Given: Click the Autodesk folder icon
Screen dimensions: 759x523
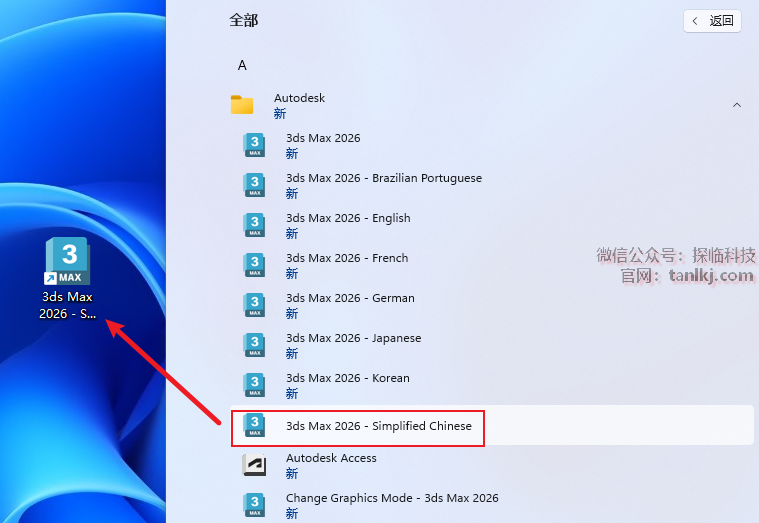Looking at the screenshot, I should point(242,105).
